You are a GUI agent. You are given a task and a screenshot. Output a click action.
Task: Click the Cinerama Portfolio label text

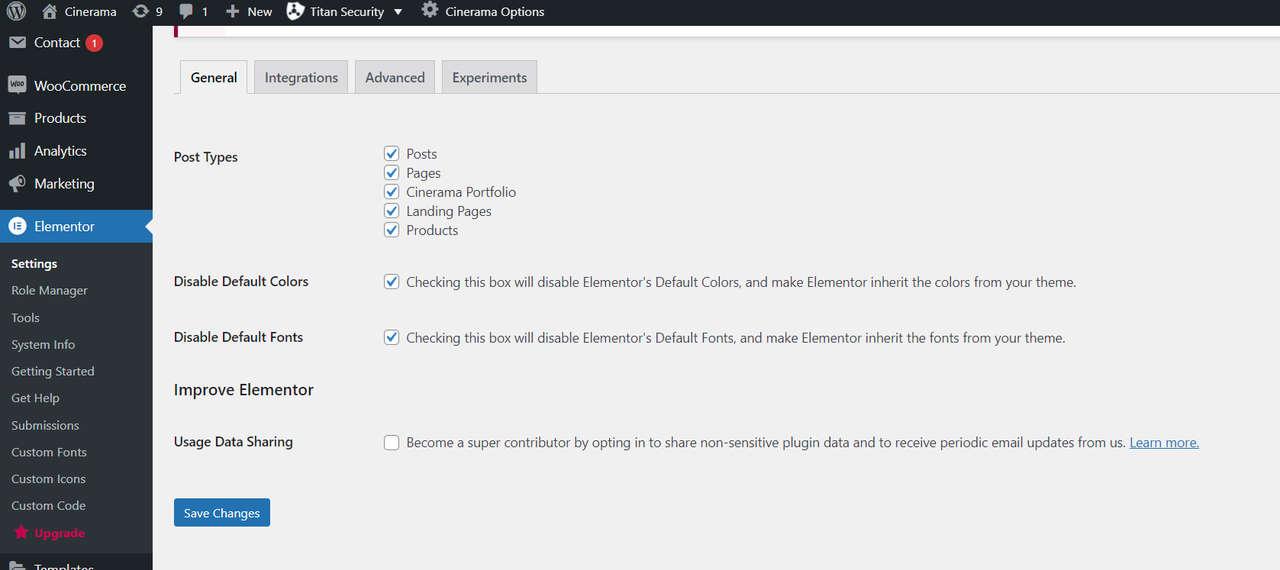(461, 192)
